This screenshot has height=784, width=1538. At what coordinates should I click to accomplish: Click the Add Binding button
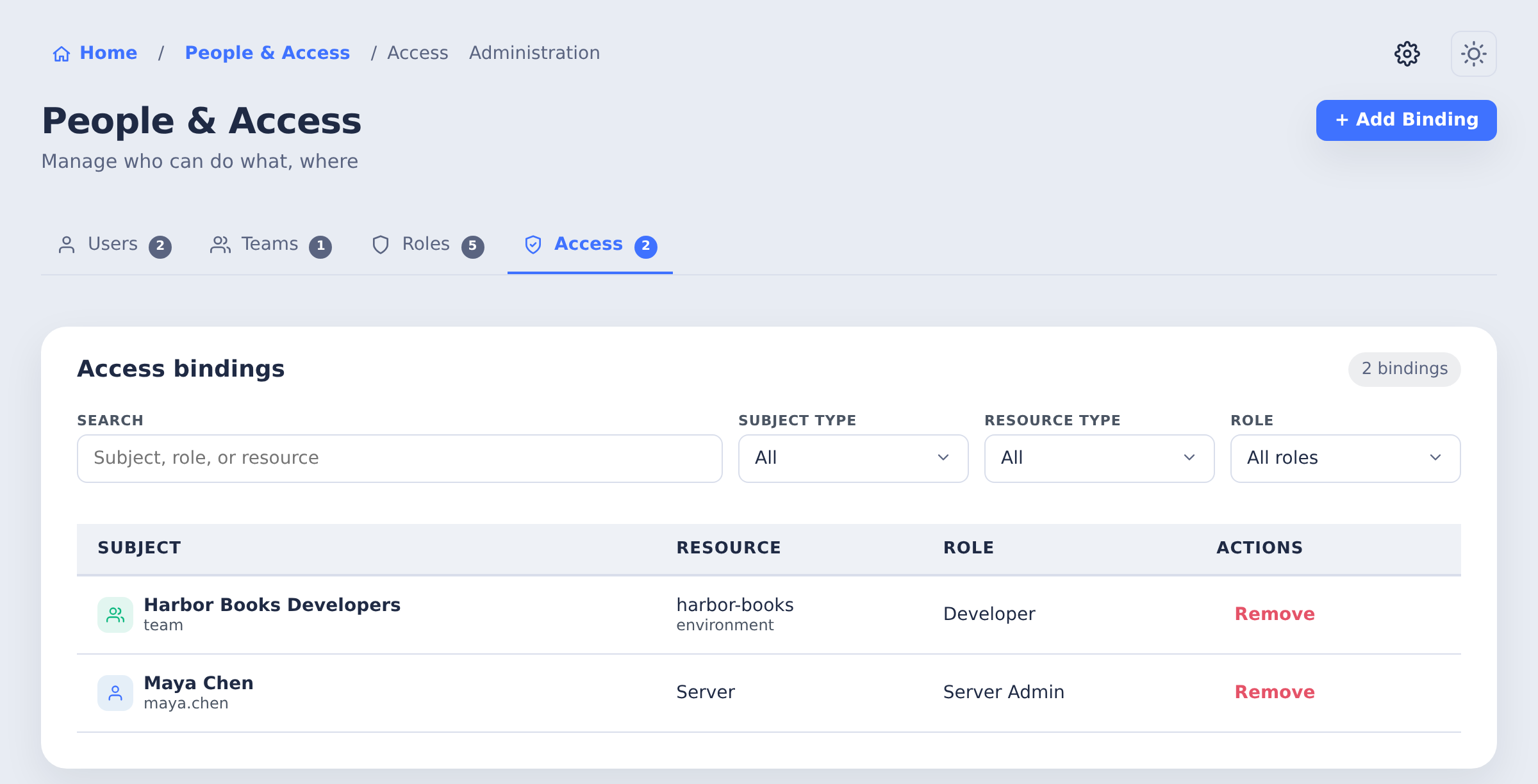click(1407, 120)
